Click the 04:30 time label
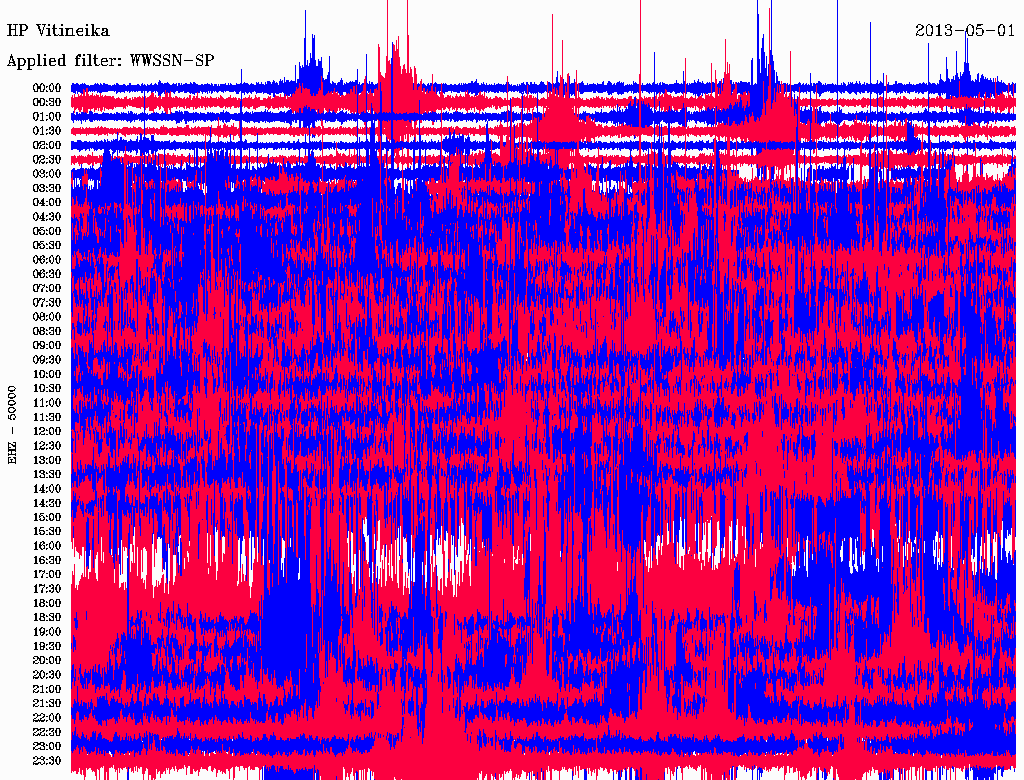Screen dimensions: 1024x780 click(47, 217)
